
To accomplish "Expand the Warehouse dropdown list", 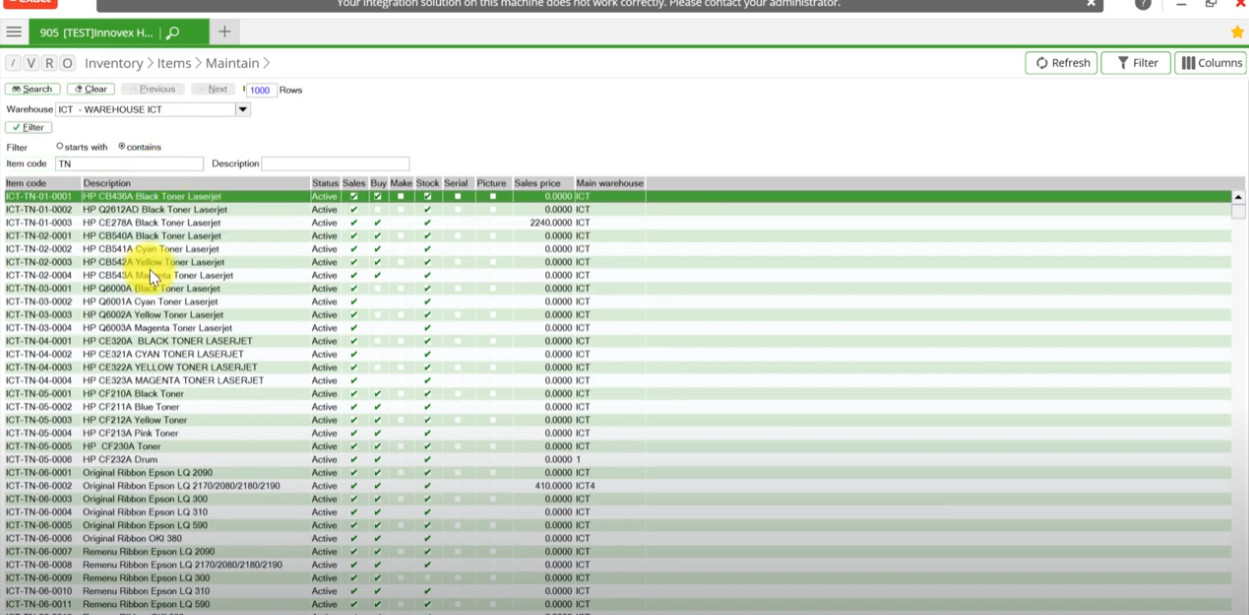I will [x=242, y=110].
